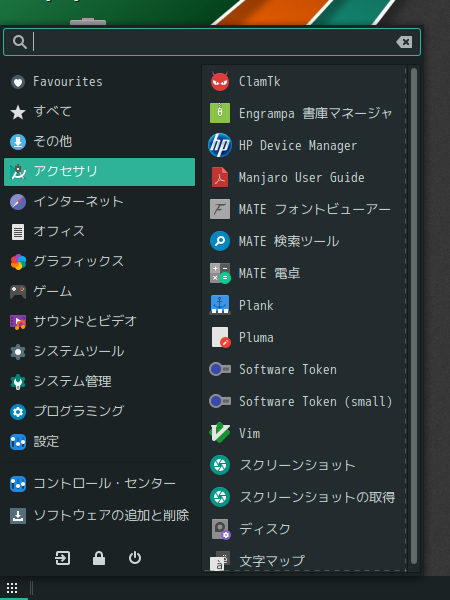Screen dimensions: 450x600
Task: Open the Manjaro User Guide PDF icon
Action: 220,177
